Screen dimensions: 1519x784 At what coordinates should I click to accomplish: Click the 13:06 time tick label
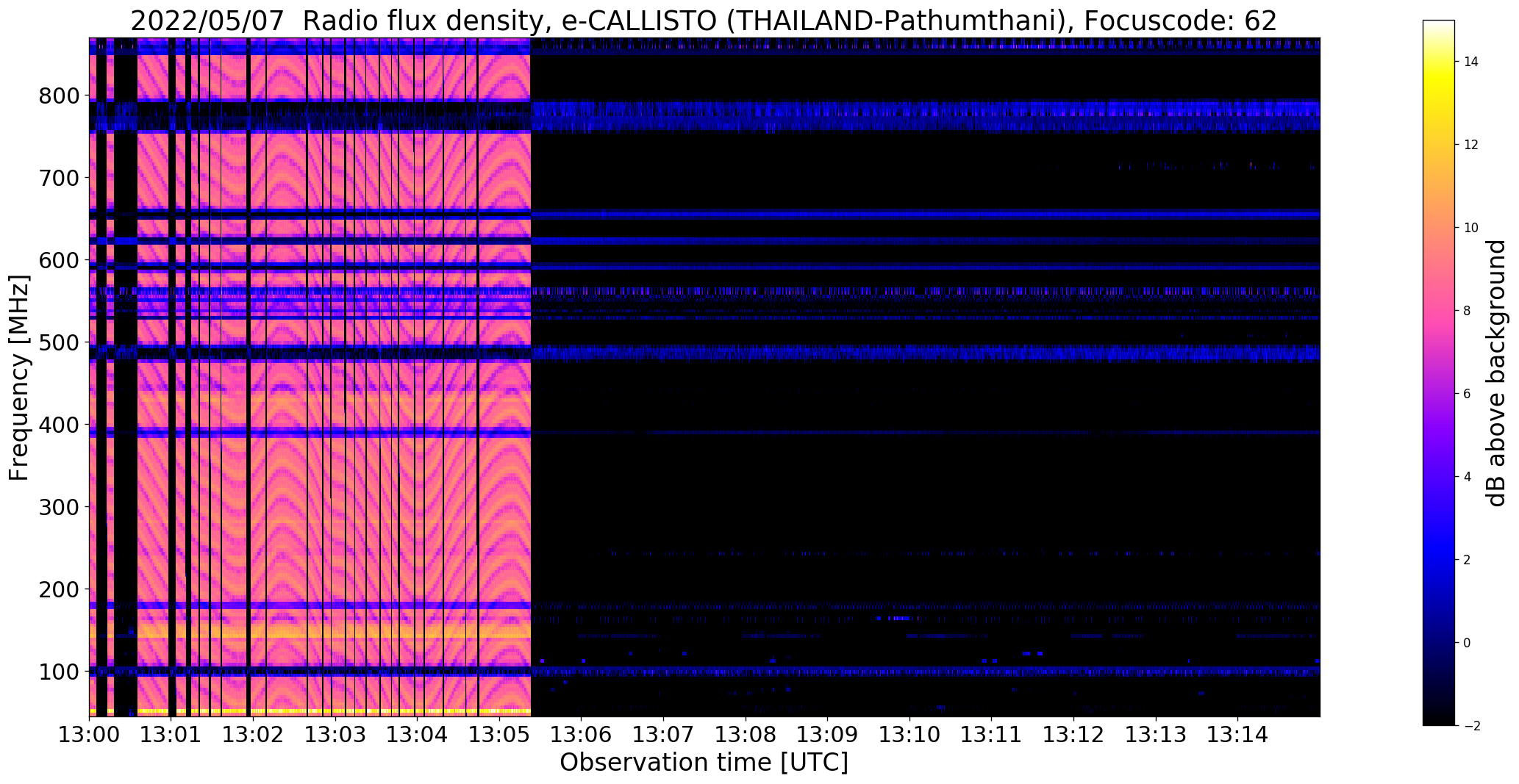pyautogui.click(x=582, y=734)
